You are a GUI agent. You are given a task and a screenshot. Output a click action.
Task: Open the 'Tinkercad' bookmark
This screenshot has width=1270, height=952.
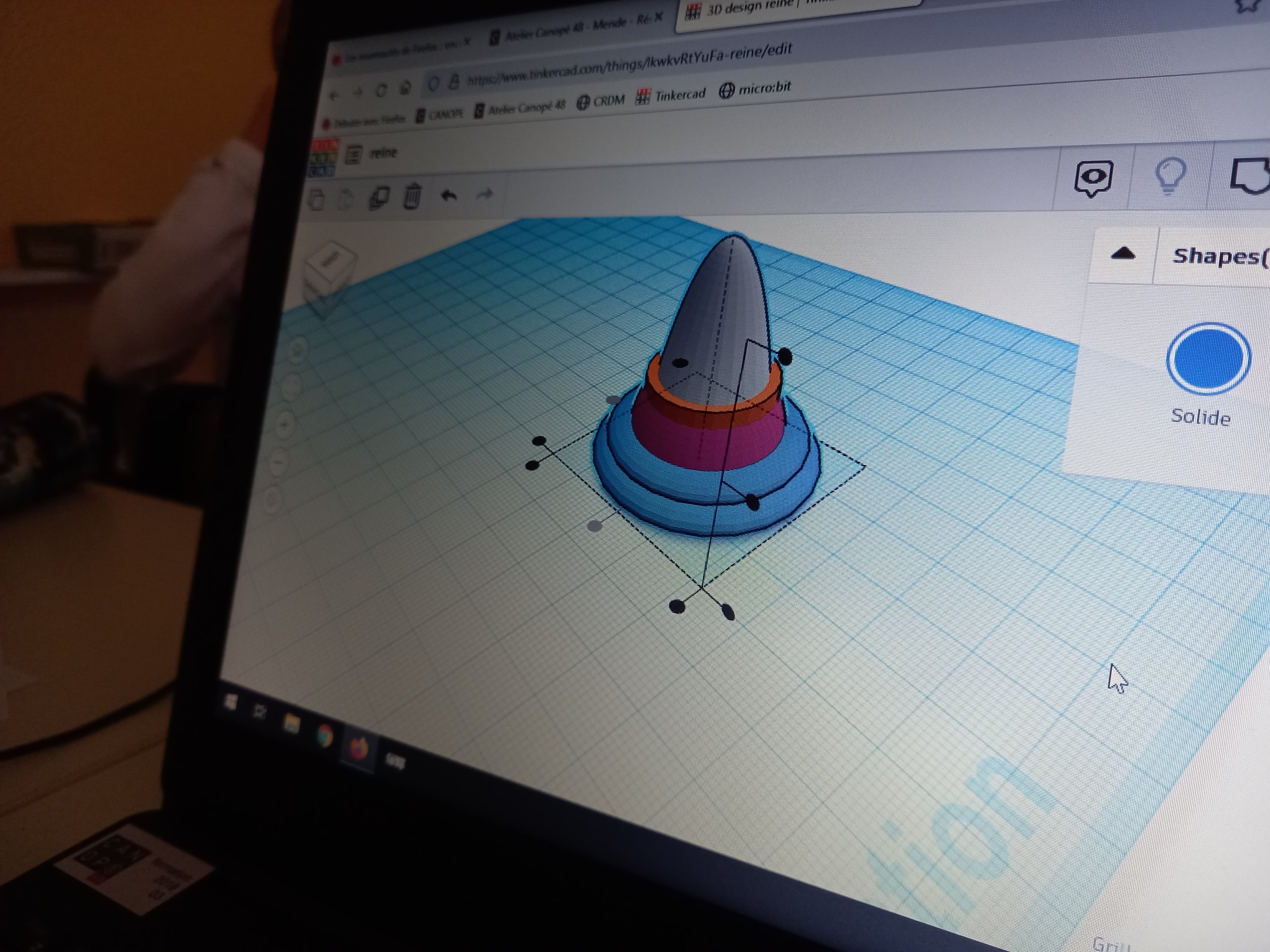[671, 96]
